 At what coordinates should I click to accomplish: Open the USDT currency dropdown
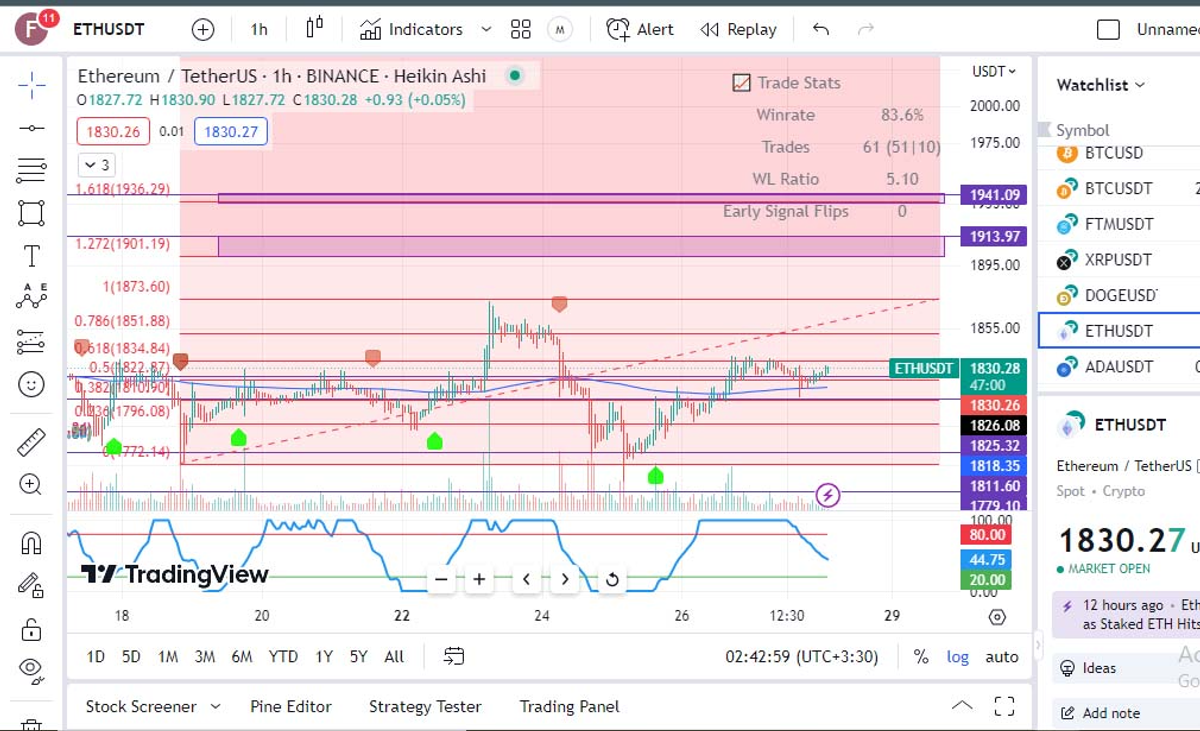tap(993, 72)
